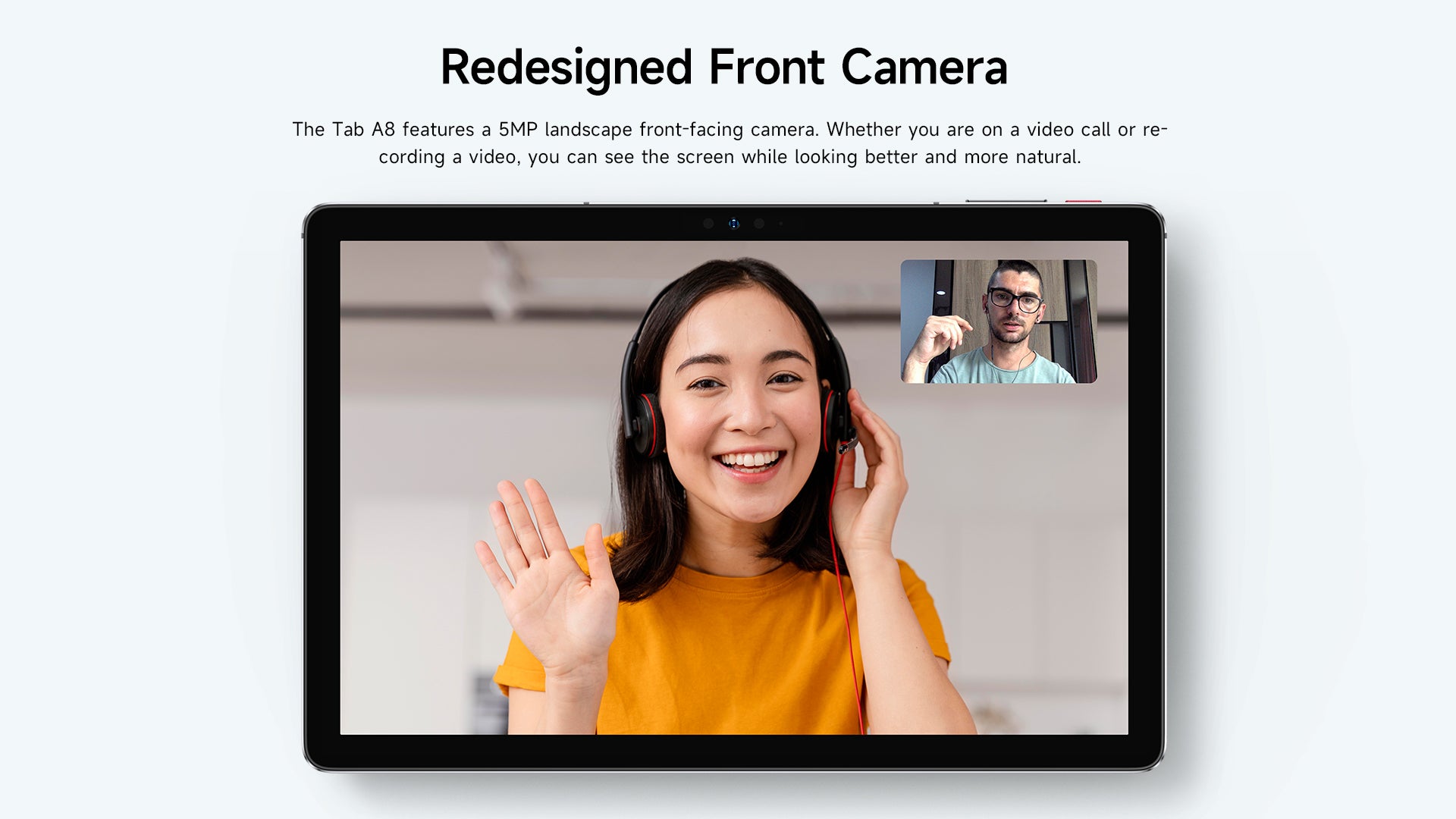Click the sensor dot left of the camera
Screen dimensions: 1456x819
(708, 224)
